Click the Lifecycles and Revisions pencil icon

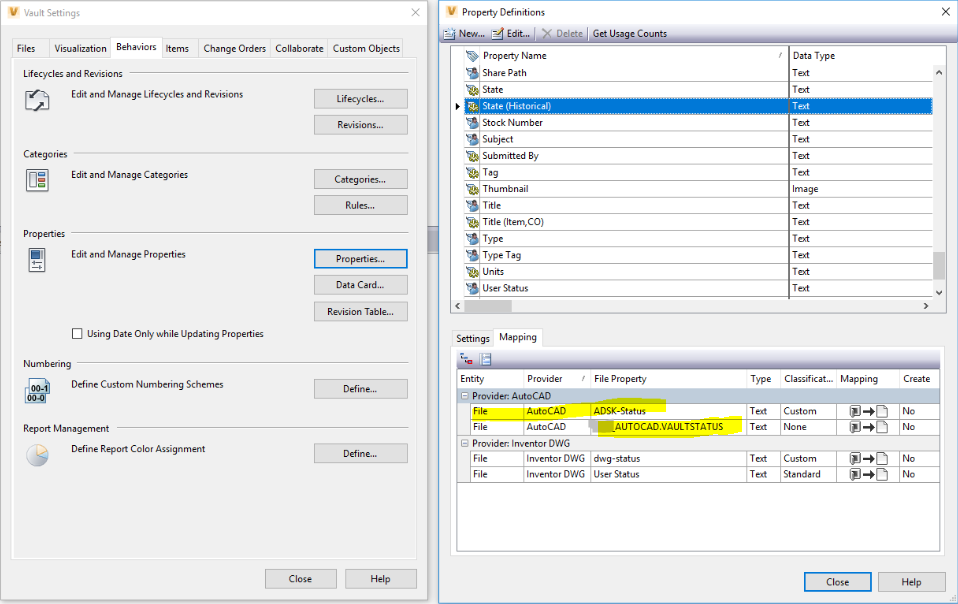pos(37,99)
